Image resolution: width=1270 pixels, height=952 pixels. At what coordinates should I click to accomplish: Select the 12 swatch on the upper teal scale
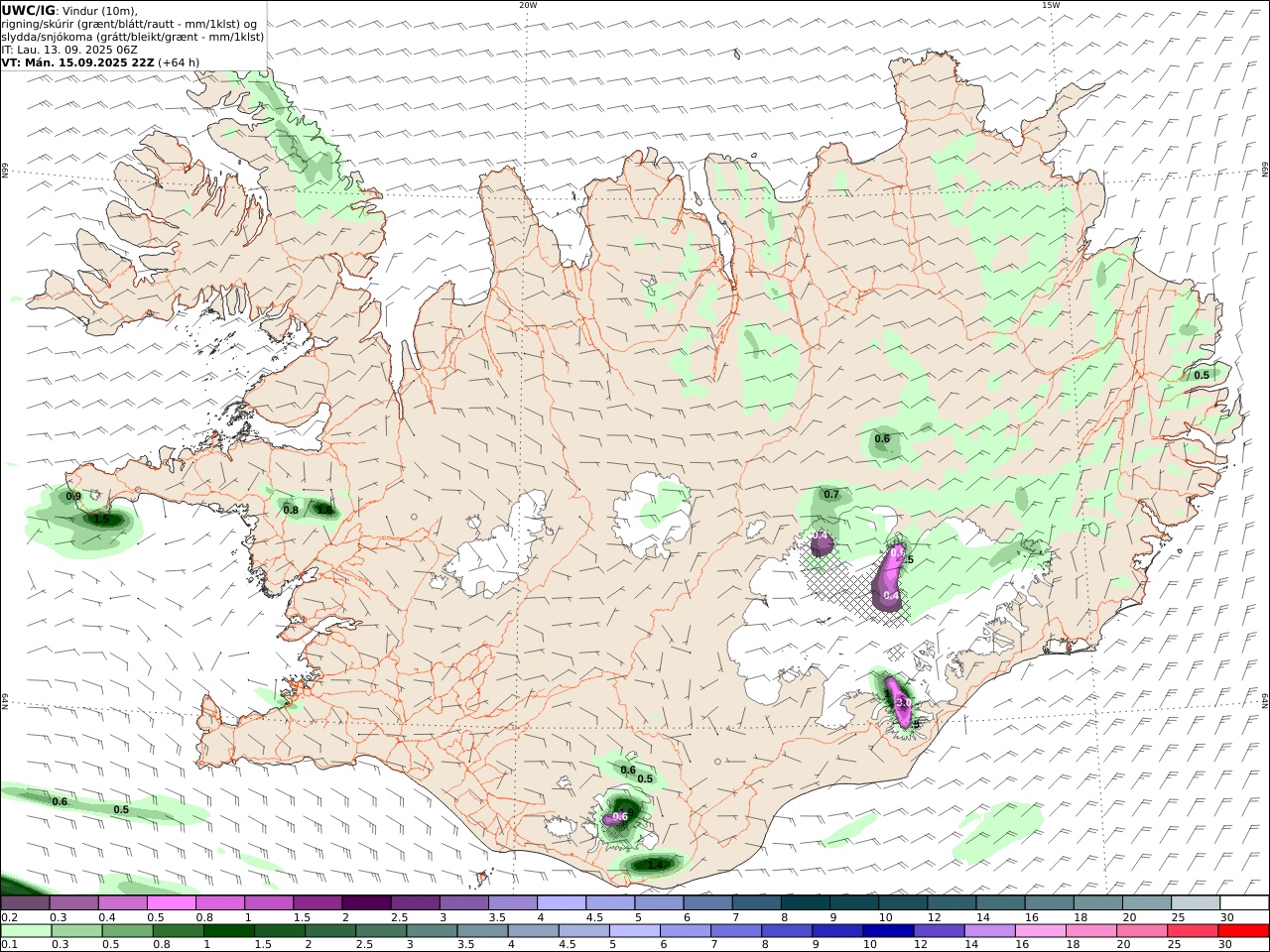(952, 902)
